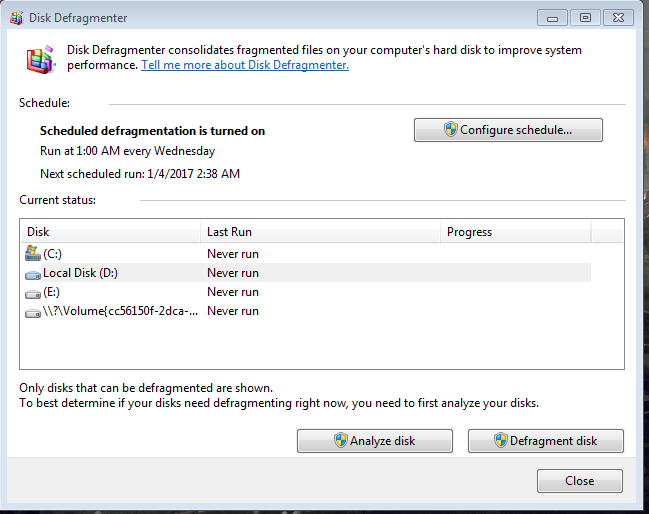Select the (E:) disk row

306,292
